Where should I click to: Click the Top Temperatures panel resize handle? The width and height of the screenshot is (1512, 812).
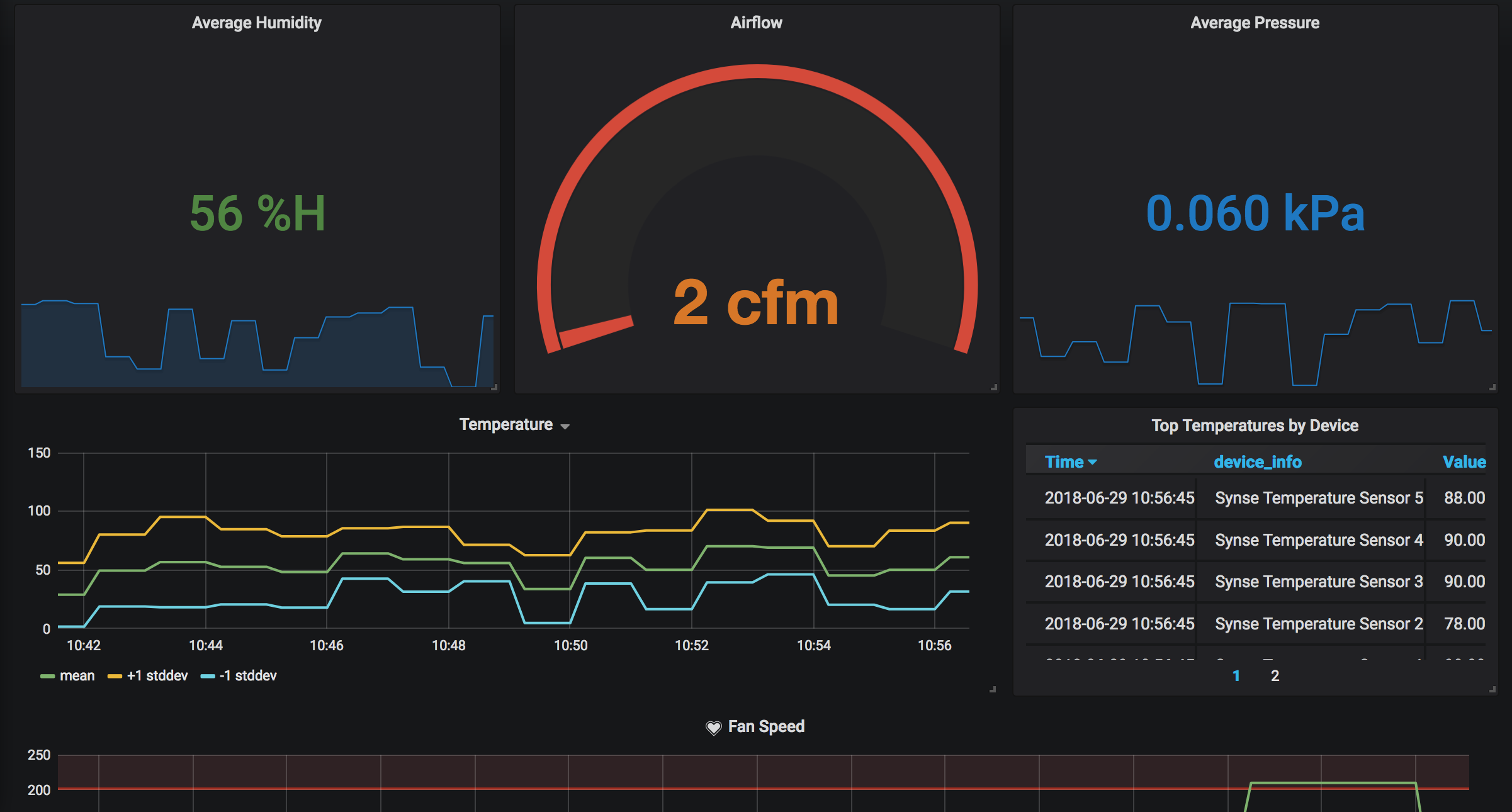pos(1492,690)
